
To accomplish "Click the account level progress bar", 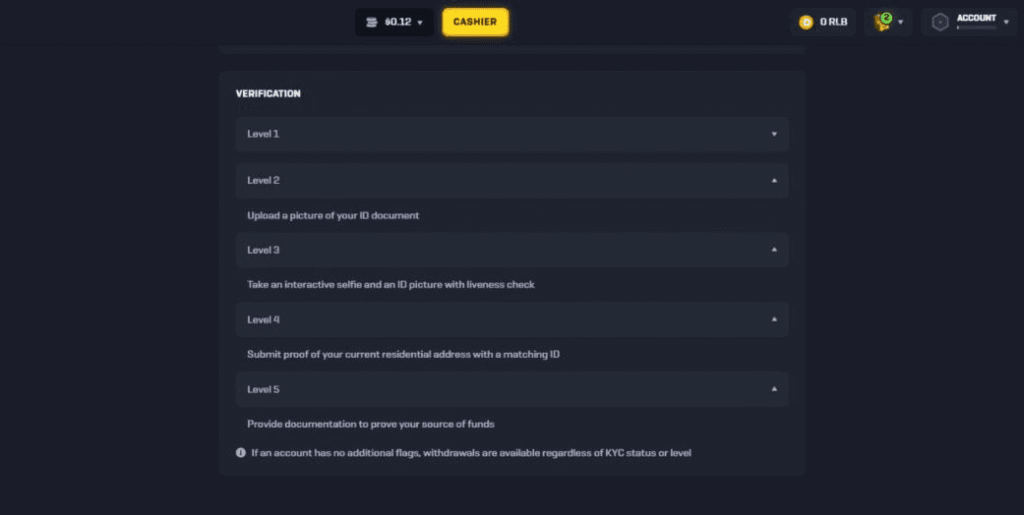I will (976, 28).
